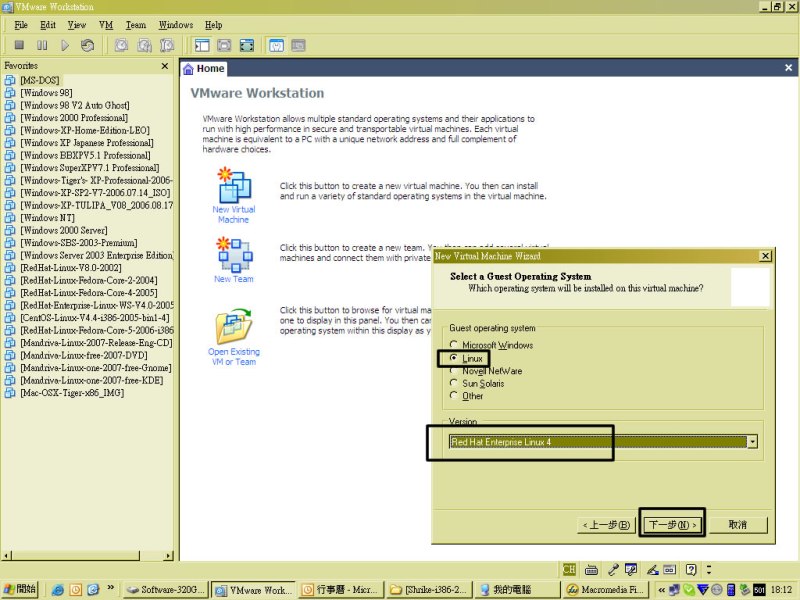Click the 上一步(B) back button
The width and height of the screenshot is (800, 600).
(x=607, y=524)
